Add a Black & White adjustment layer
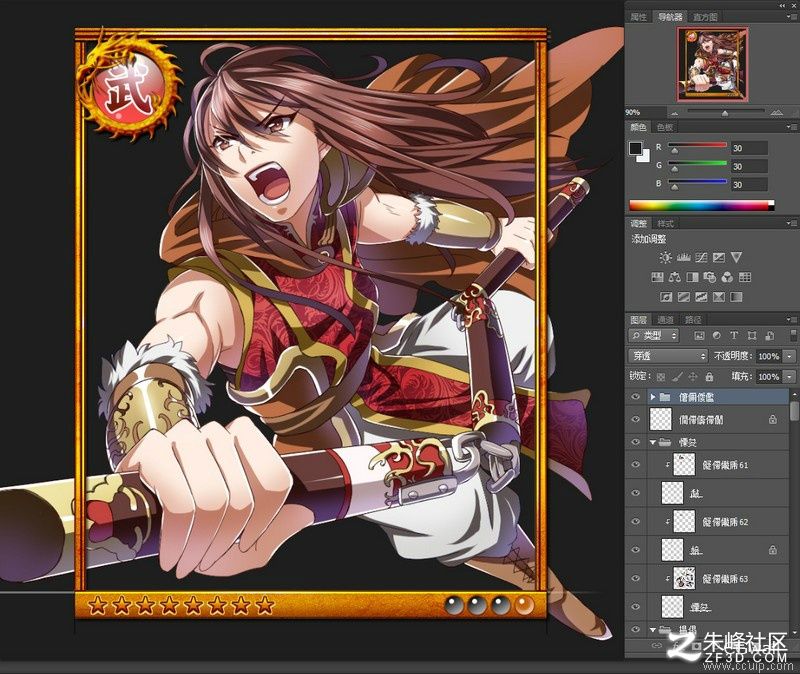This screenshot has height=674, width=800. pyautogui.click(x=692, y=277)
